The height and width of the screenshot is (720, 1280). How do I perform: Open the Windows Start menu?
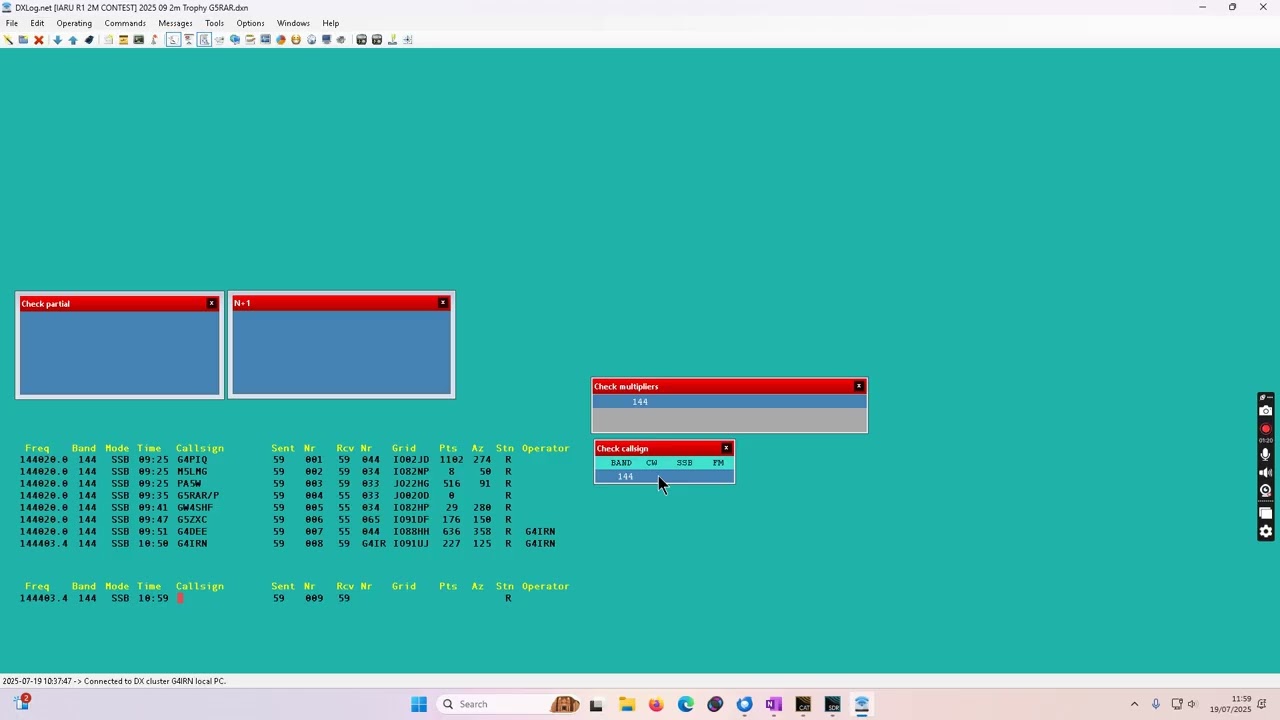click(419, 704)
